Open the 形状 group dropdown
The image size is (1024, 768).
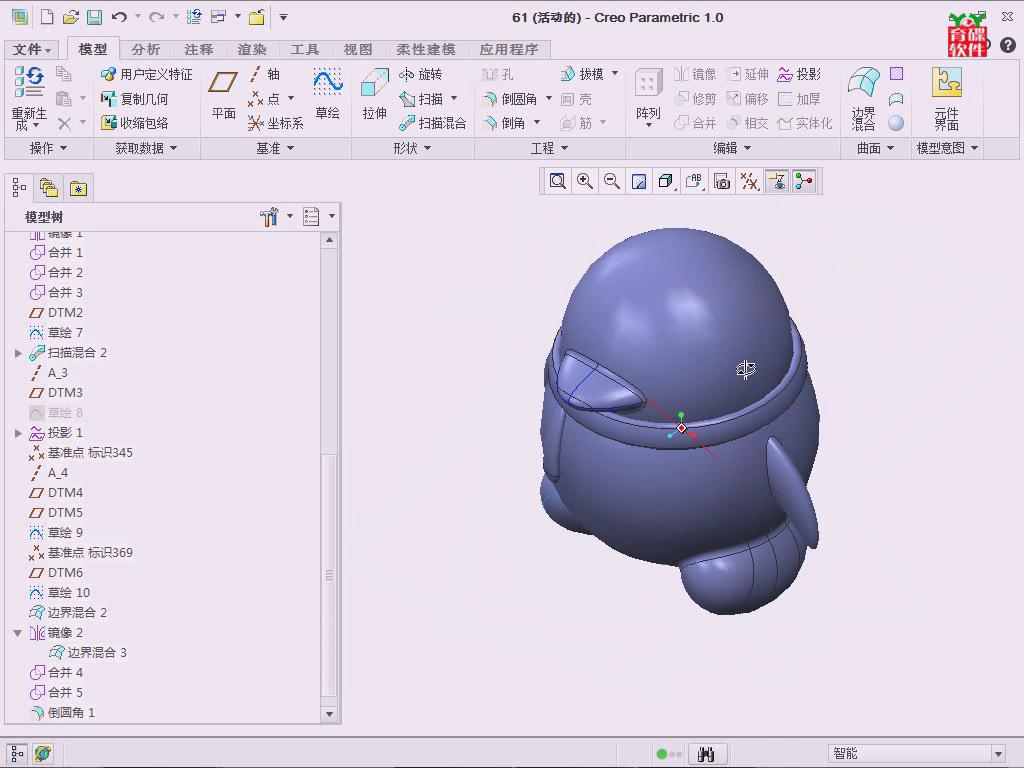412,148
